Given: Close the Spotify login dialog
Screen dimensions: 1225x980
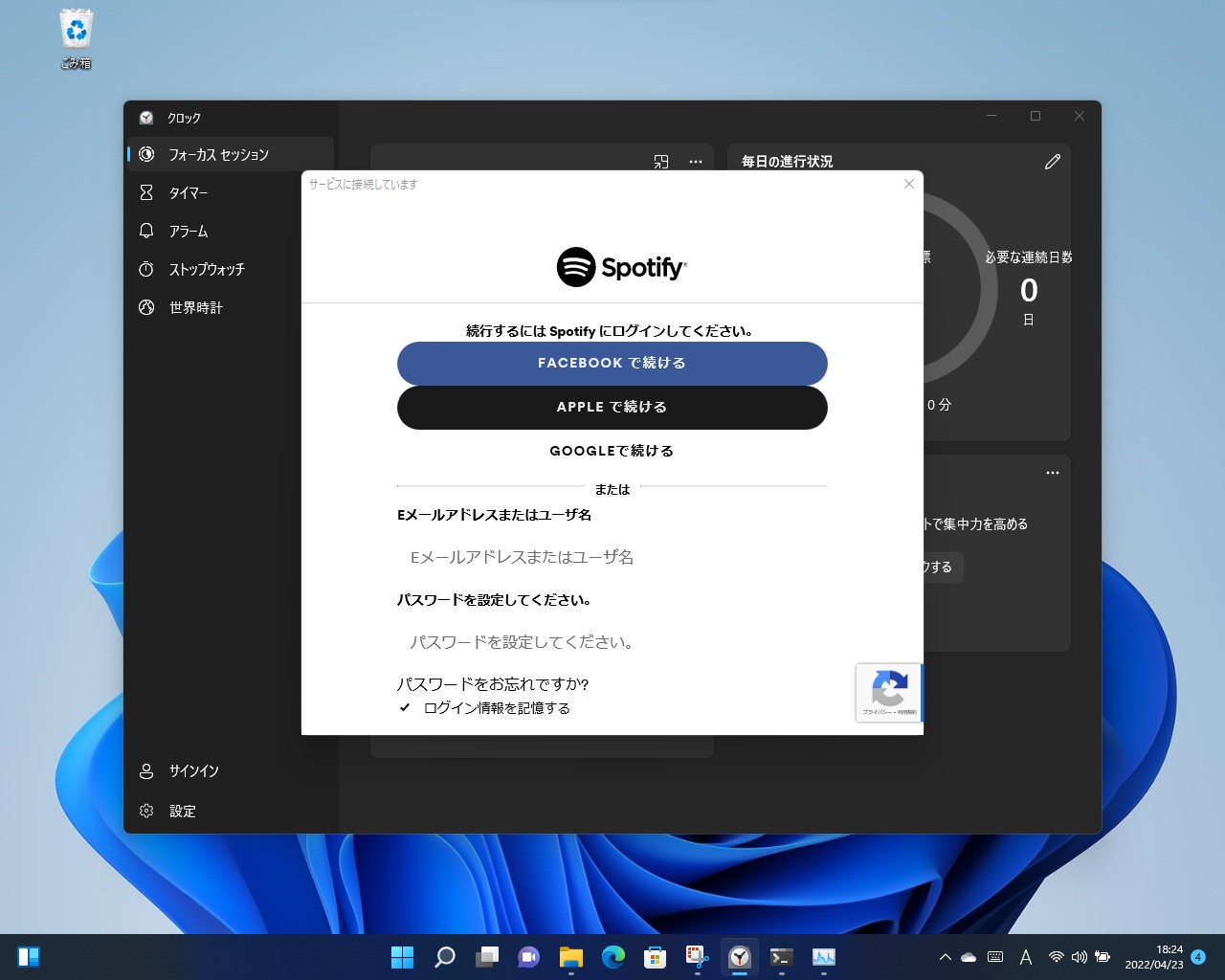Looking at the screenshot, I should tap(909, 184).
